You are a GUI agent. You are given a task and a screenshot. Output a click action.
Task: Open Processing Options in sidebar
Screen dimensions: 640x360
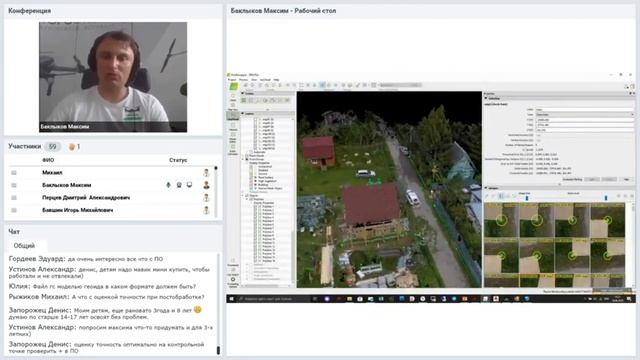coord(233,282)
